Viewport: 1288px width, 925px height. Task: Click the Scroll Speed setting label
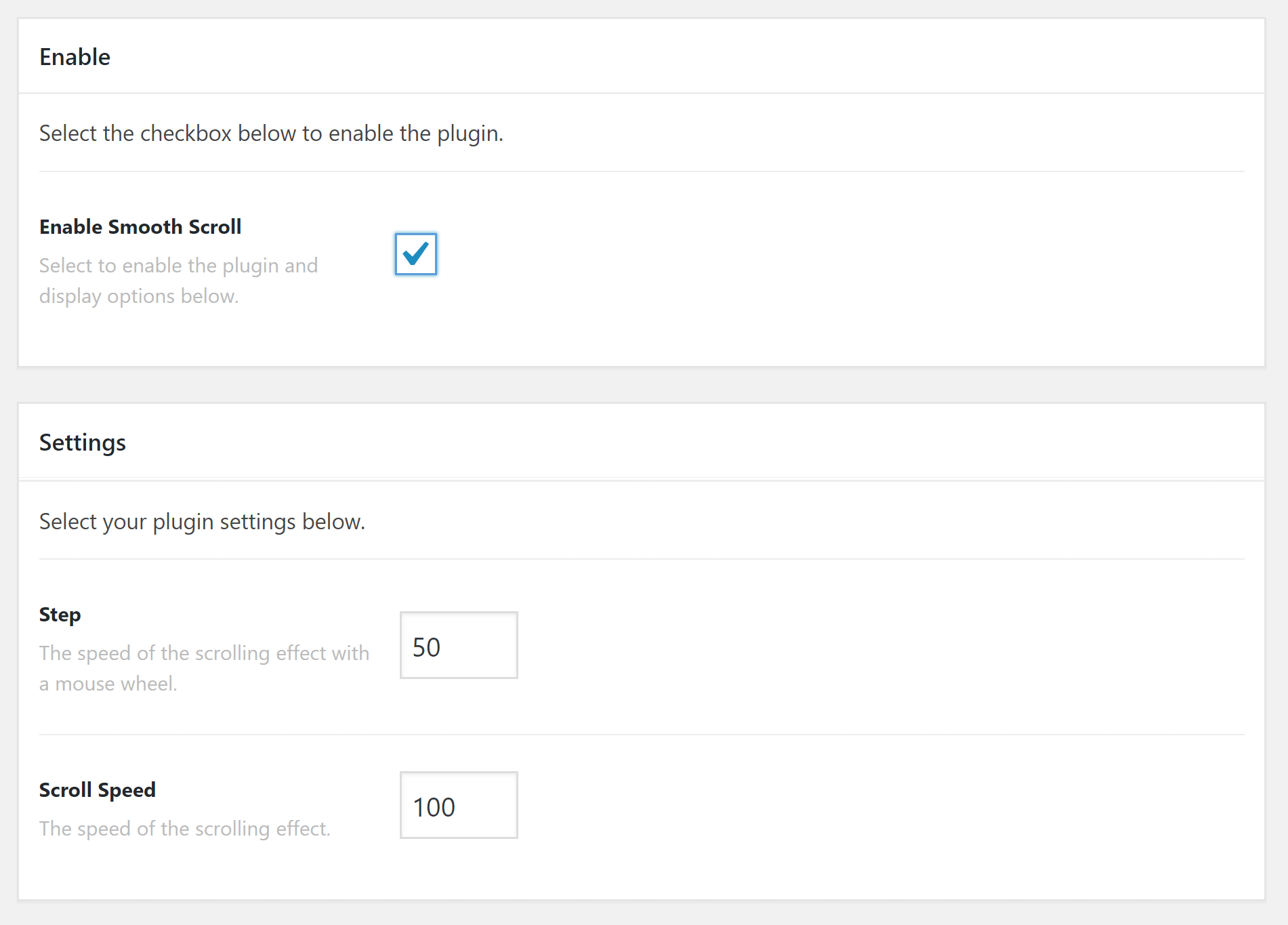point(97,789)
